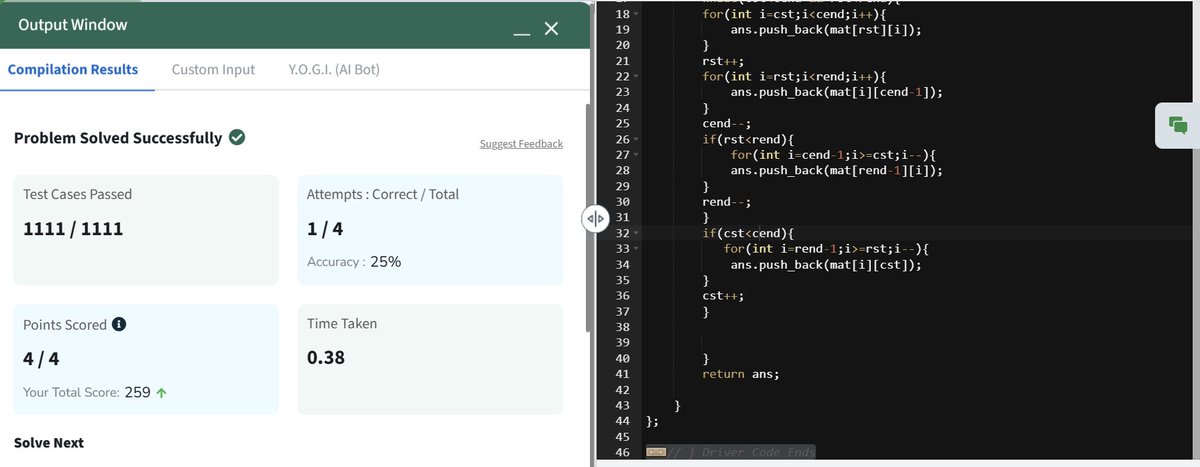Screen dimensions: 1200x467
Task: Open the Custom Input tab
Action: pos(213,69)
